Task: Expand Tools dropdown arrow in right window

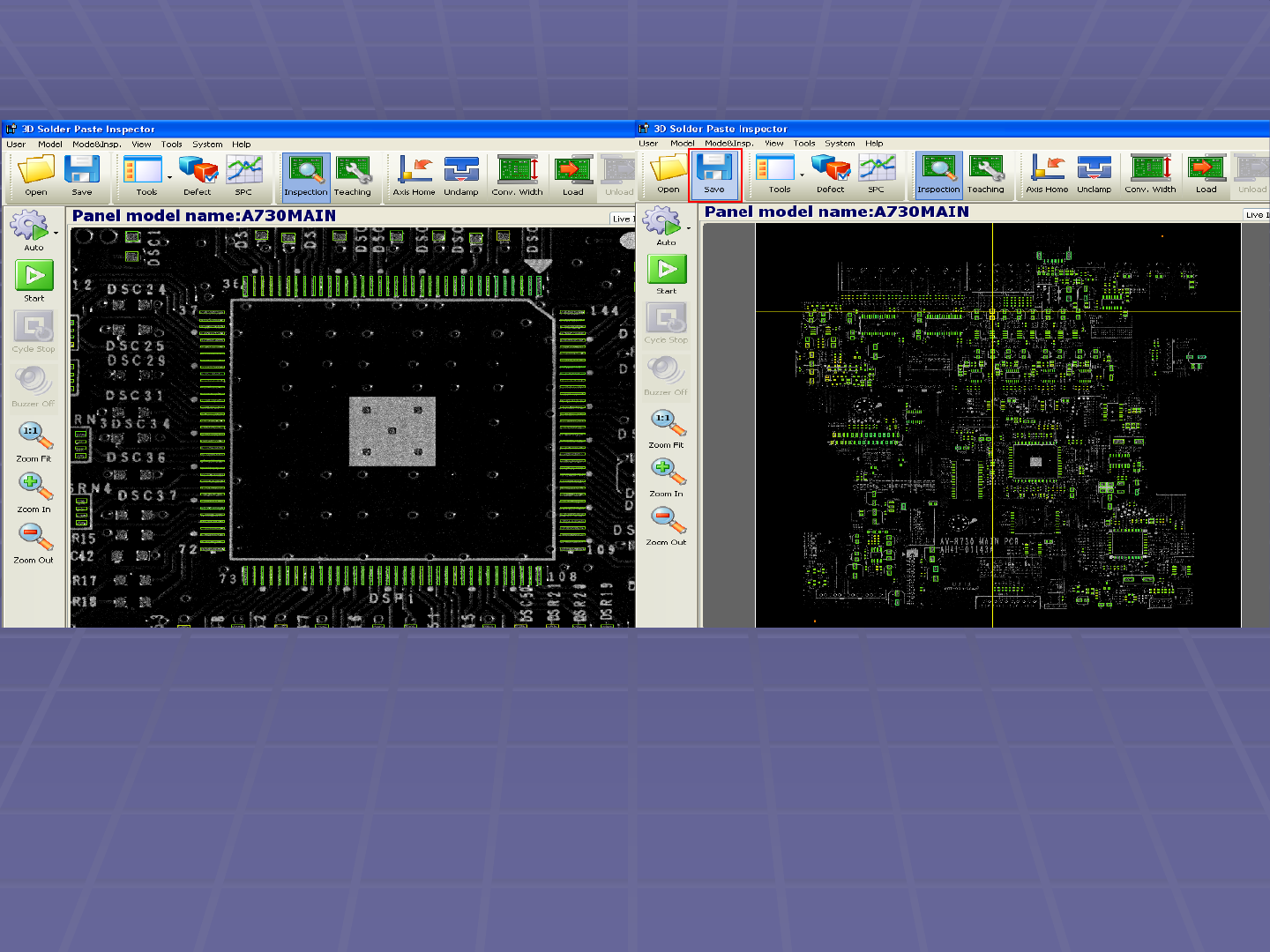Action: tap(802, 175)
